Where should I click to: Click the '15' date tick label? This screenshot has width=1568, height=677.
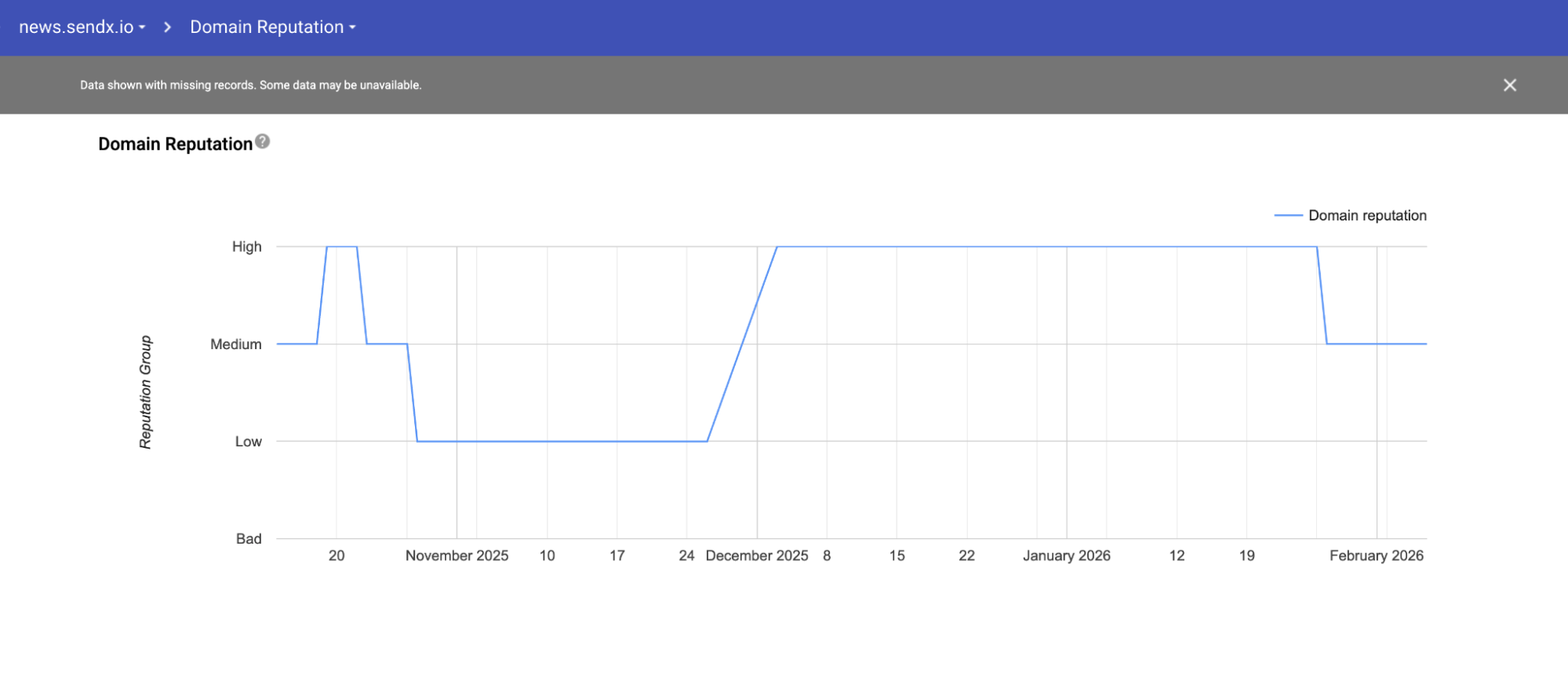[x=897, y=555]
